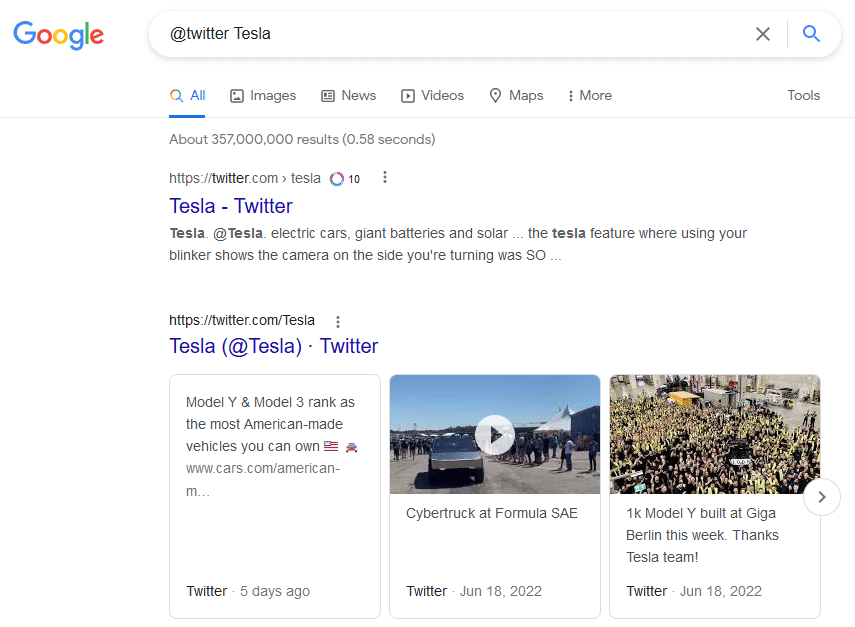
Task: Open options dots beside twitter.com/Tesla URL
Action: [x=338, y=322]
